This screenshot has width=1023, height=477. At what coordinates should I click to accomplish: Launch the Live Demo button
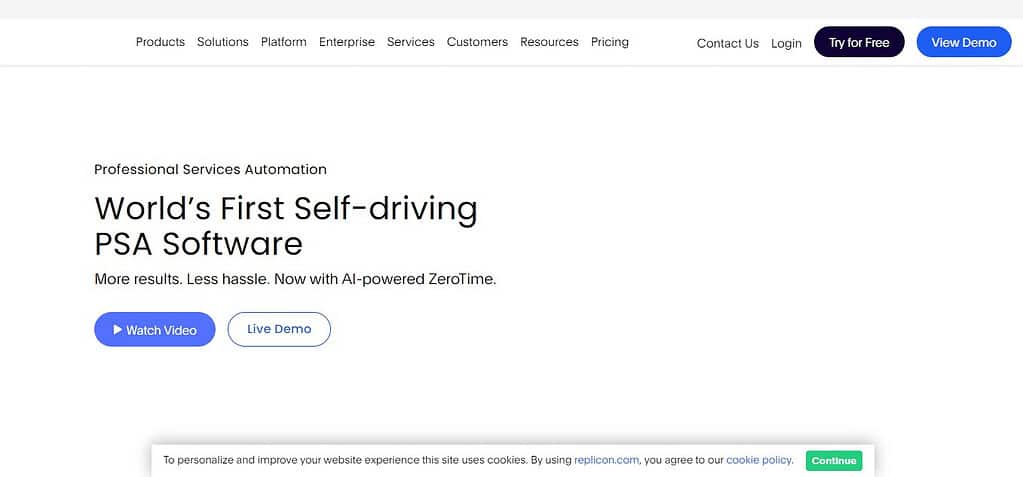[x=279, y=330]
